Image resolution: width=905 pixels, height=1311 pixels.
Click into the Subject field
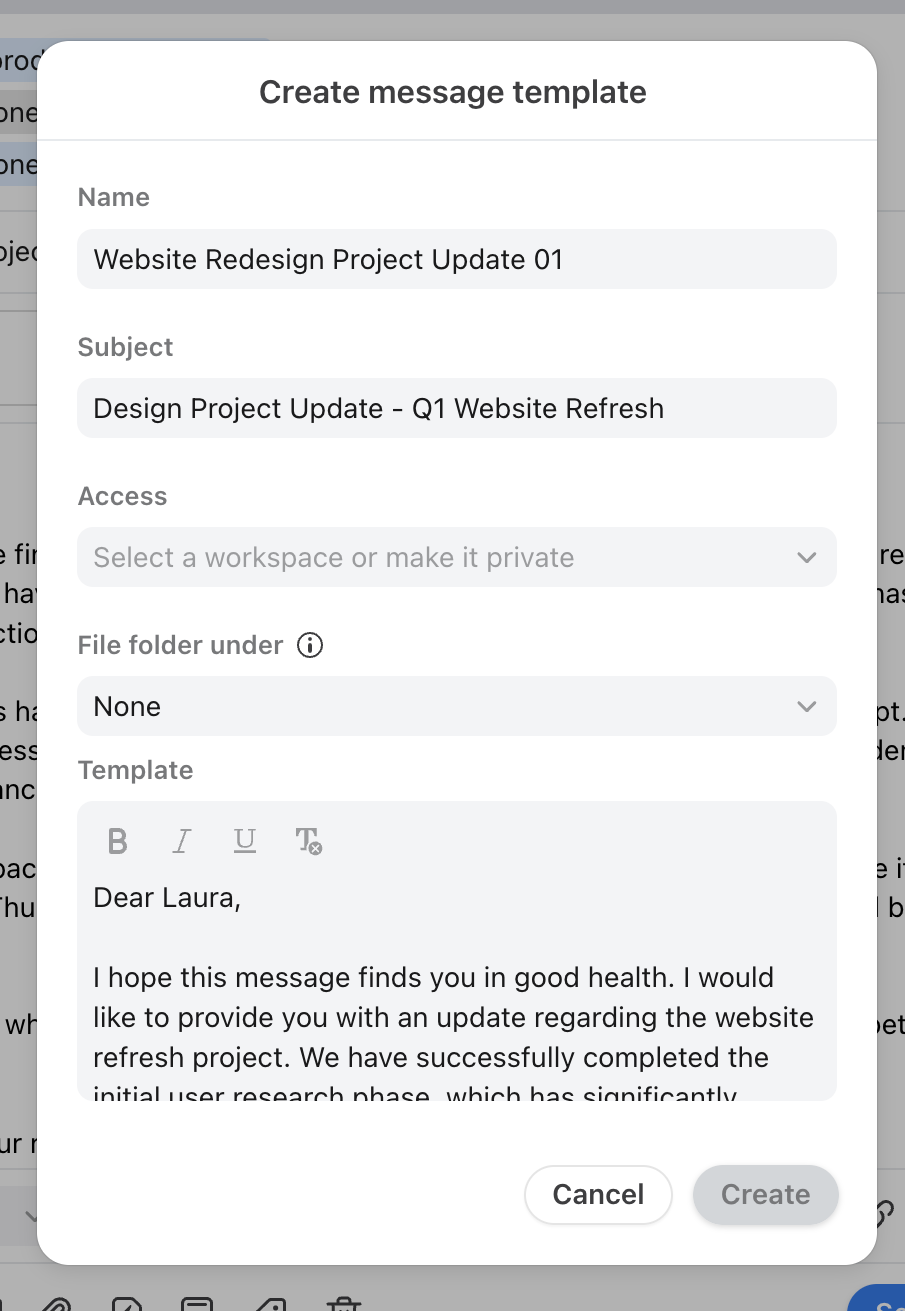click(457, 408)
